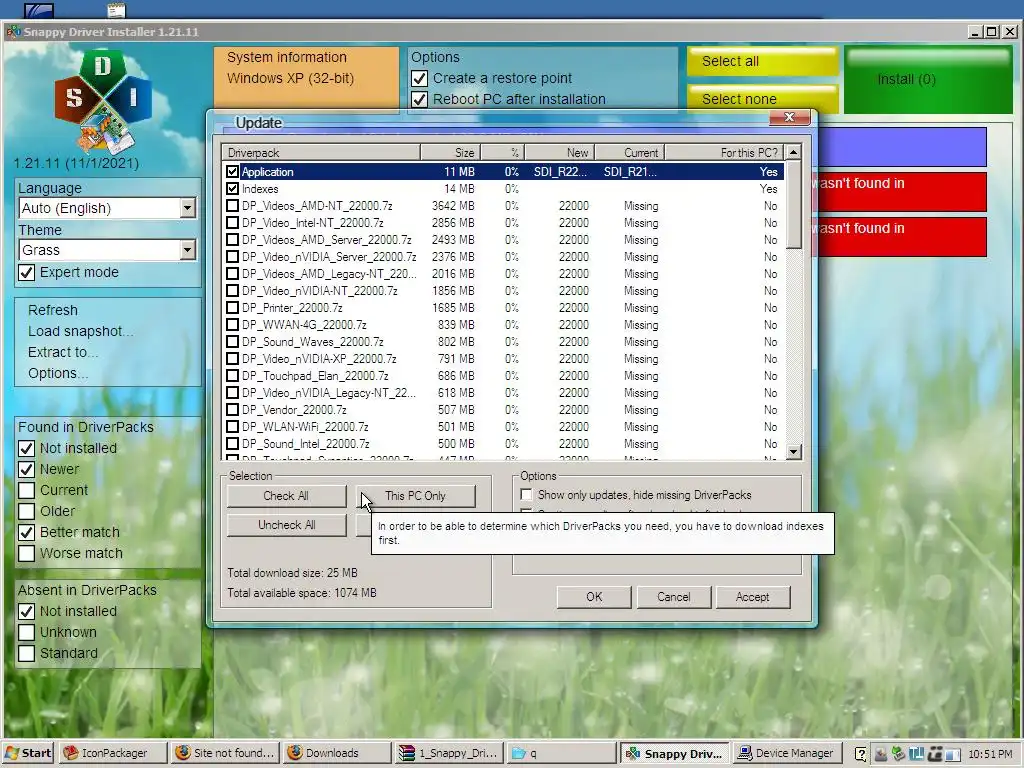This screenshot has height=768, width=1024.
Task: Click Refresh in the left panel
Action: [x=53, y=310]
